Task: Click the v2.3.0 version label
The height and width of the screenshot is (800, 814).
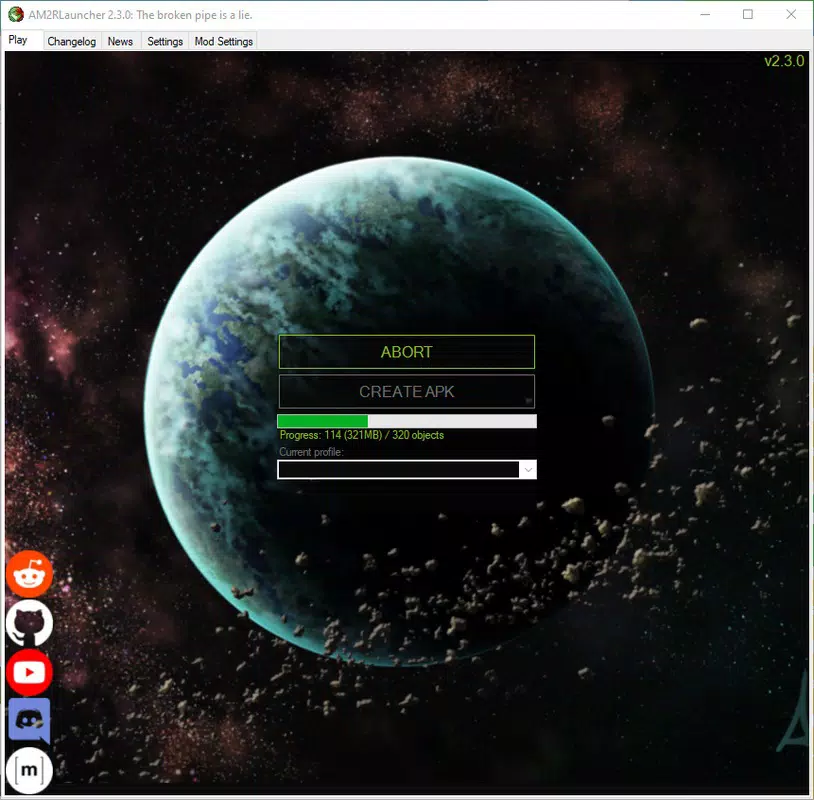Action: (x=784, y=61)
